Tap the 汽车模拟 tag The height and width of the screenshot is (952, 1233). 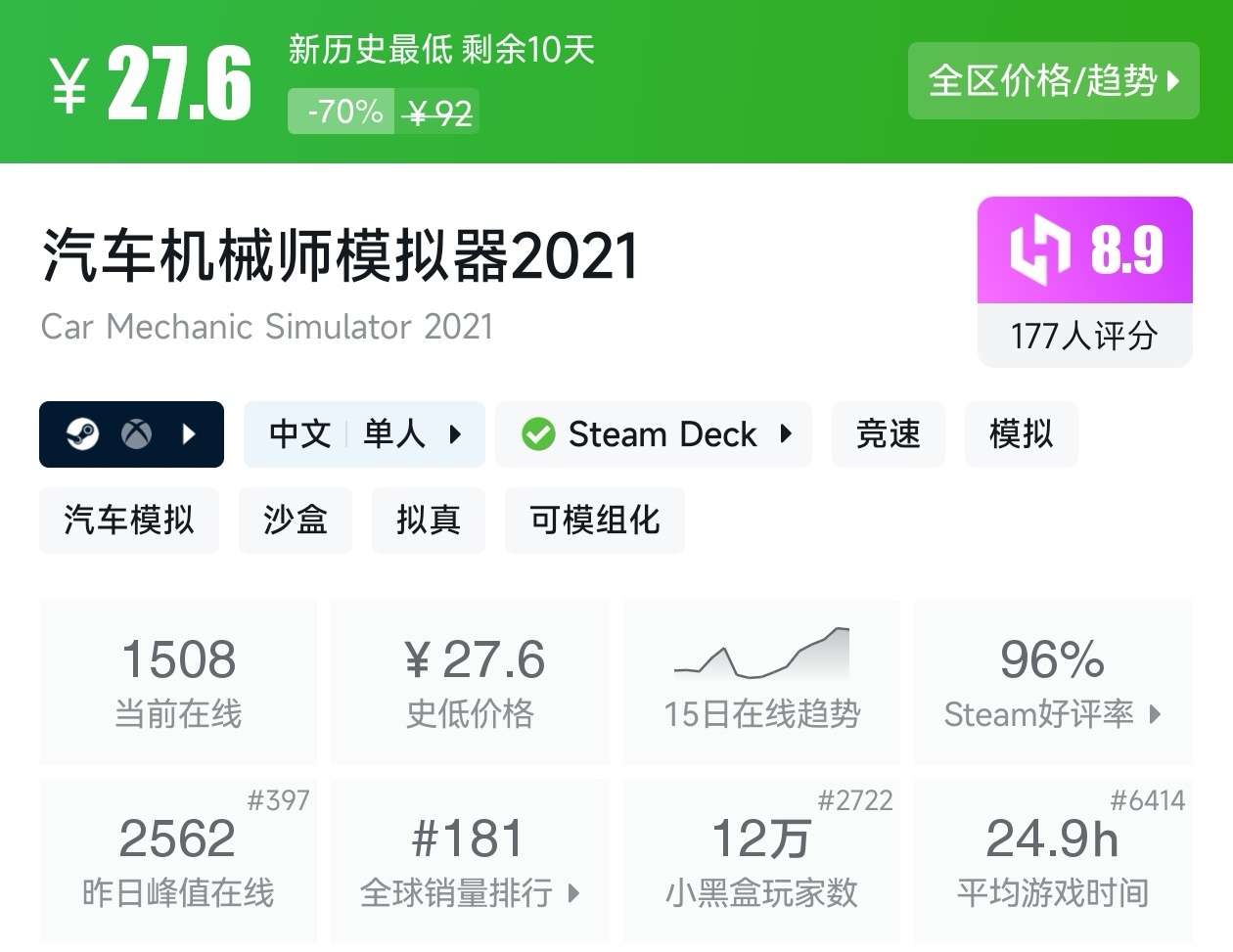pyautogui.click(x=128, y=520)
